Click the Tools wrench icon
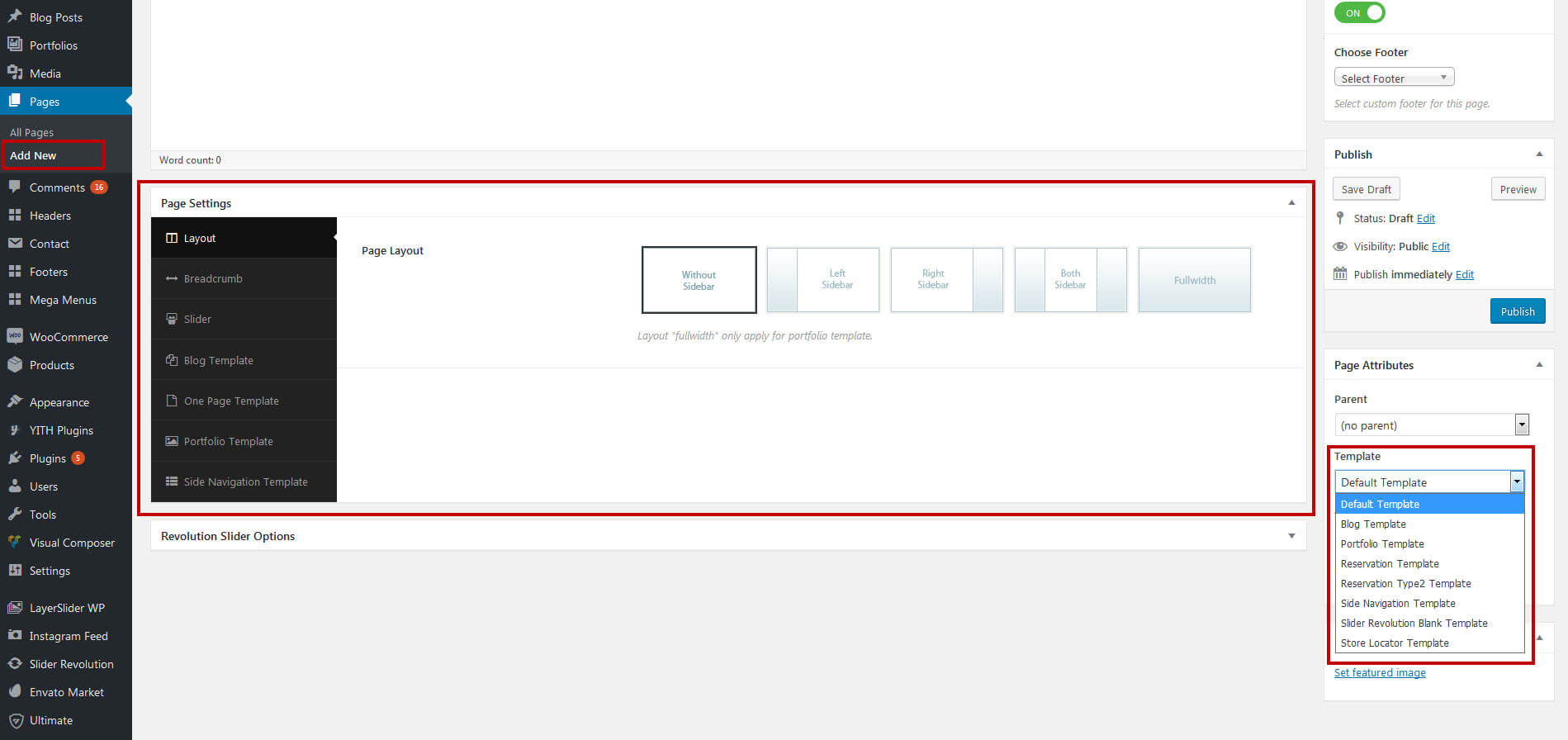Image resolution: width=1568 pixels, height=740 pixels. coord(15,514)
